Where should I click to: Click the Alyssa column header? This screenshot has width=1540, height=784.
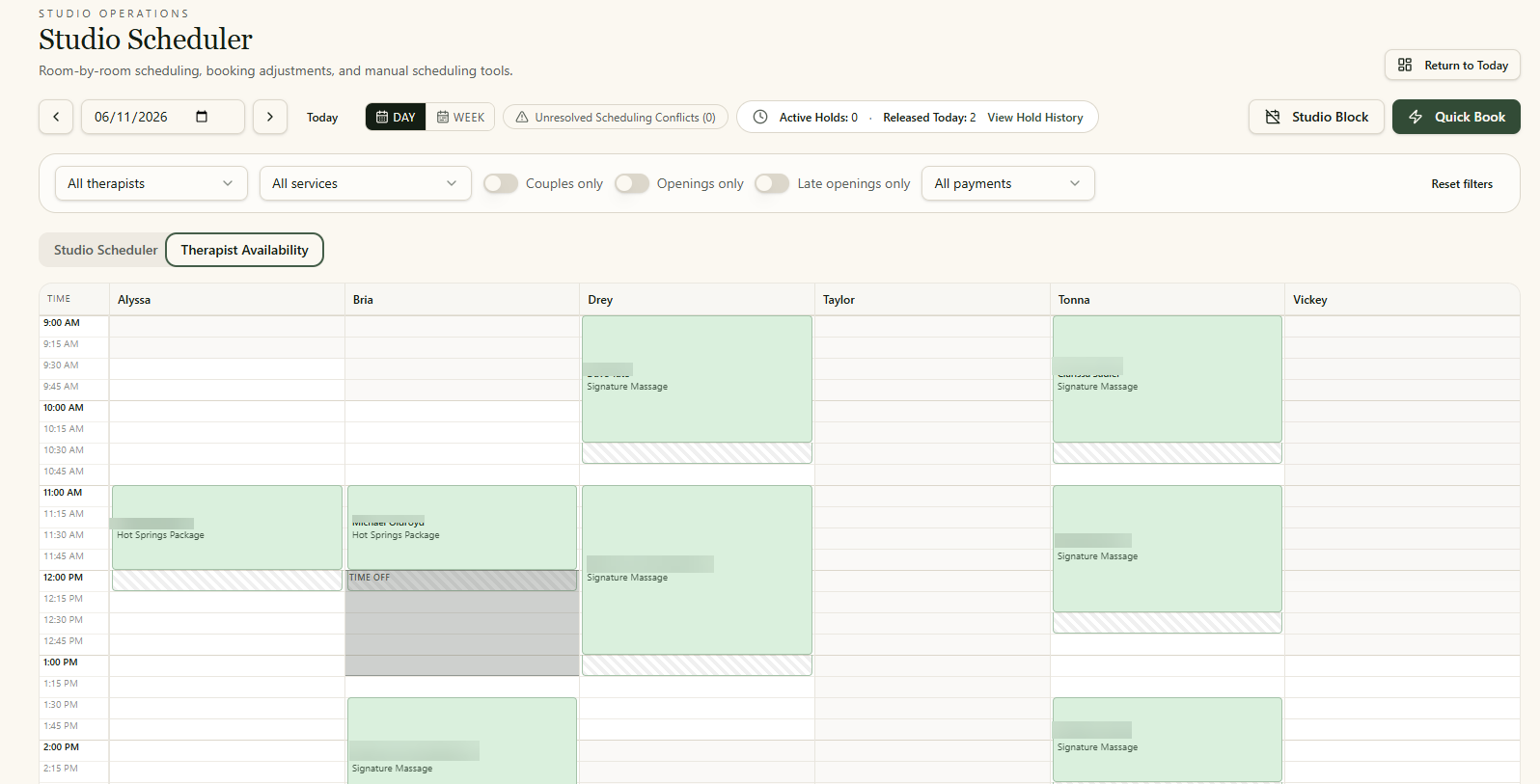227,300
